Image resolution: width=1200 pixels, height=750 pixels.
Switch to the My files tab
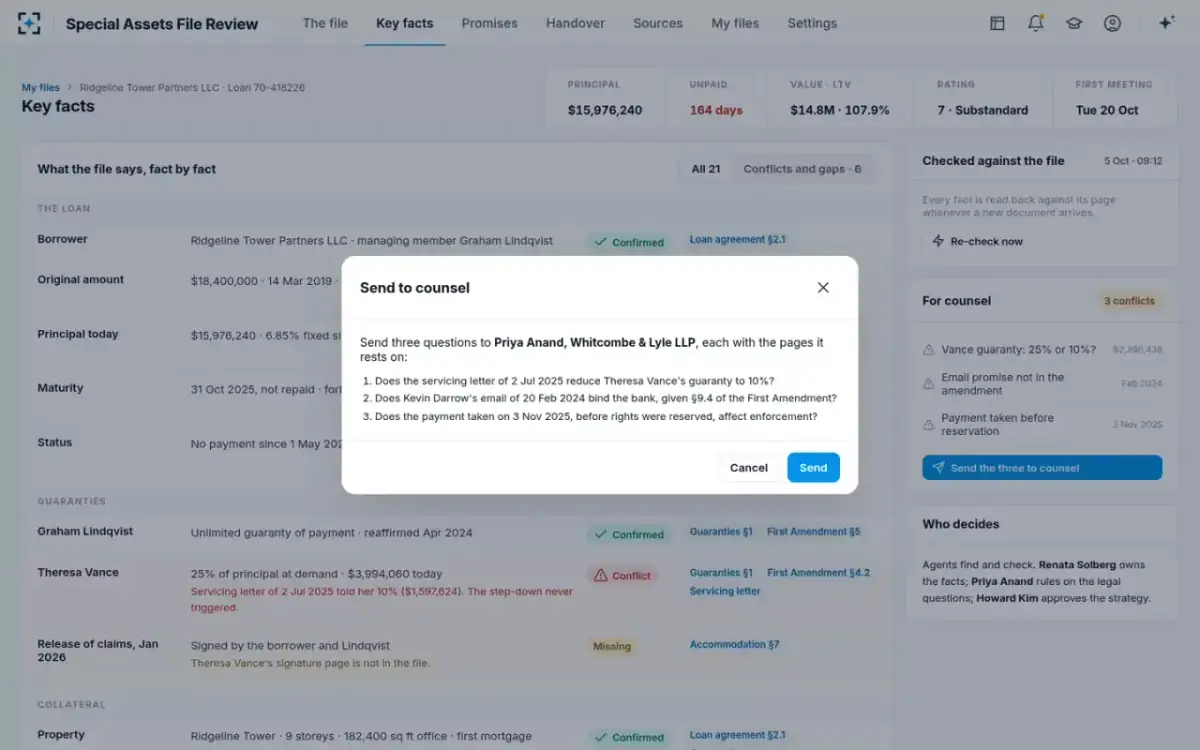735,23
